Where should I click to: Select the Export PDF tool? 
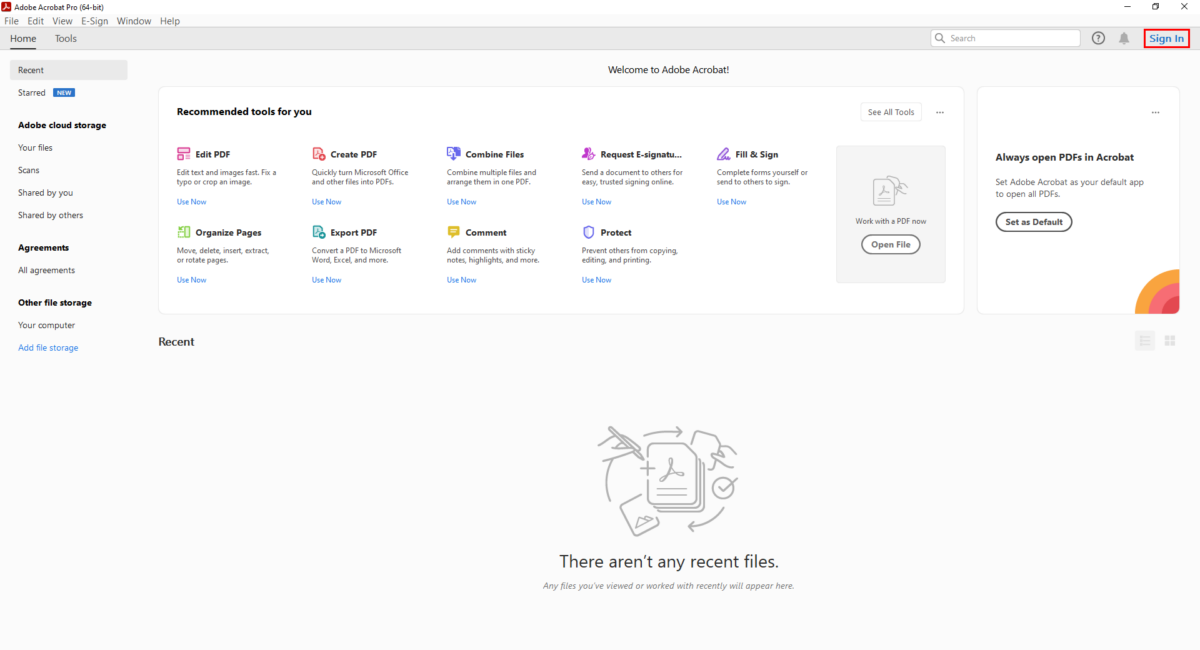(x=319, y=231)
